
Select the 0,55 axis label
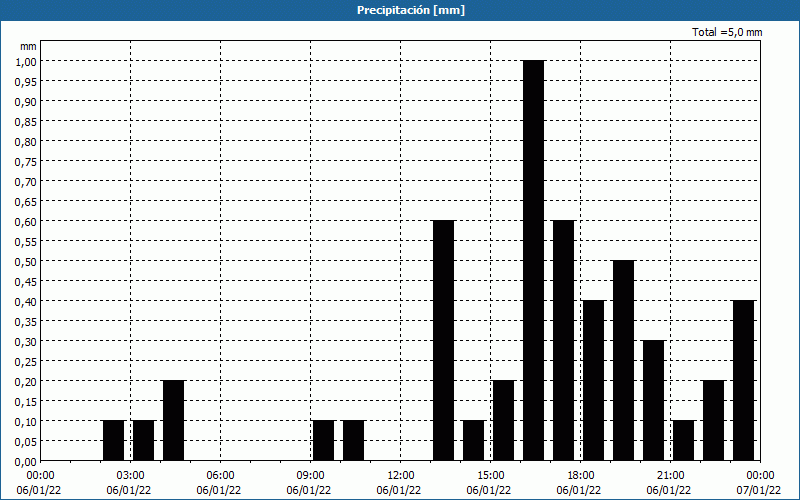coord(26,241)
